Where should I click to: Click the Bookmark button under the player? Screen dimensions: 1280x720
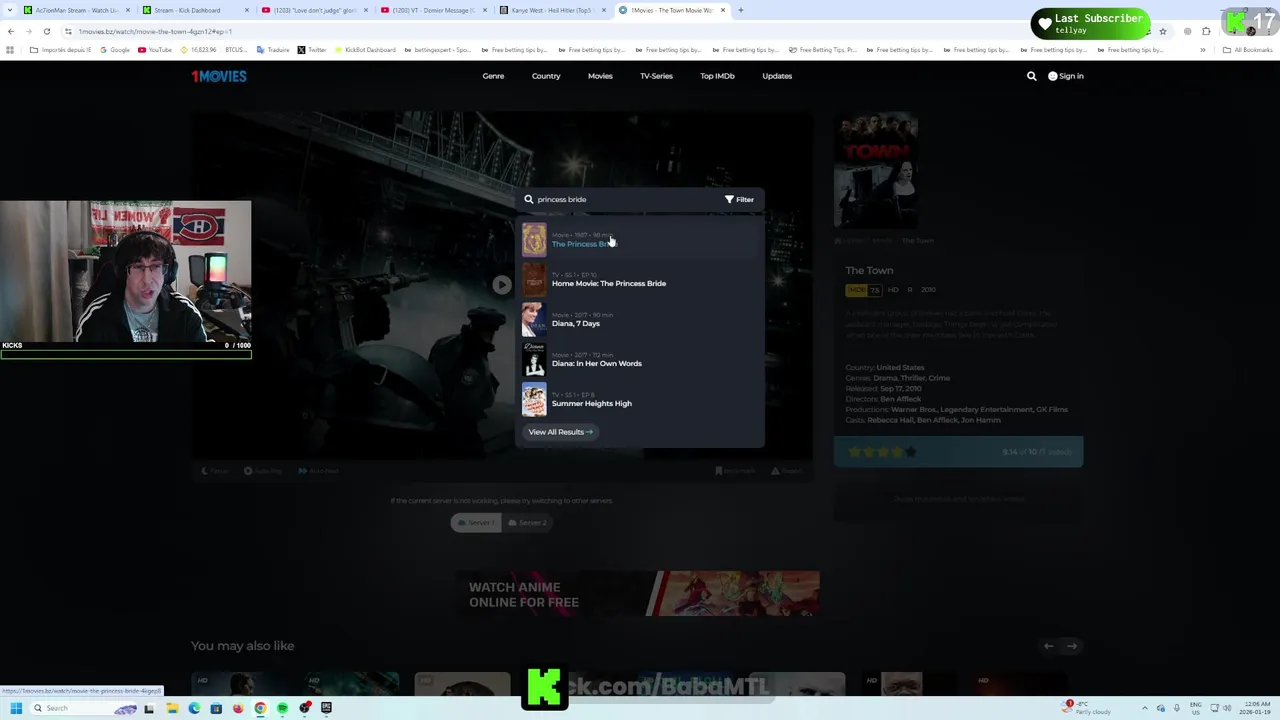(x=735, y=471)
